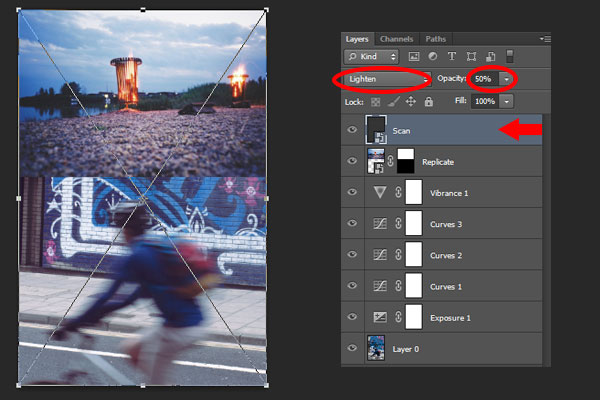This screenshot has width=600, height=400.
Task: Open the Layers panel flyout menu
Action: point(545,39)
